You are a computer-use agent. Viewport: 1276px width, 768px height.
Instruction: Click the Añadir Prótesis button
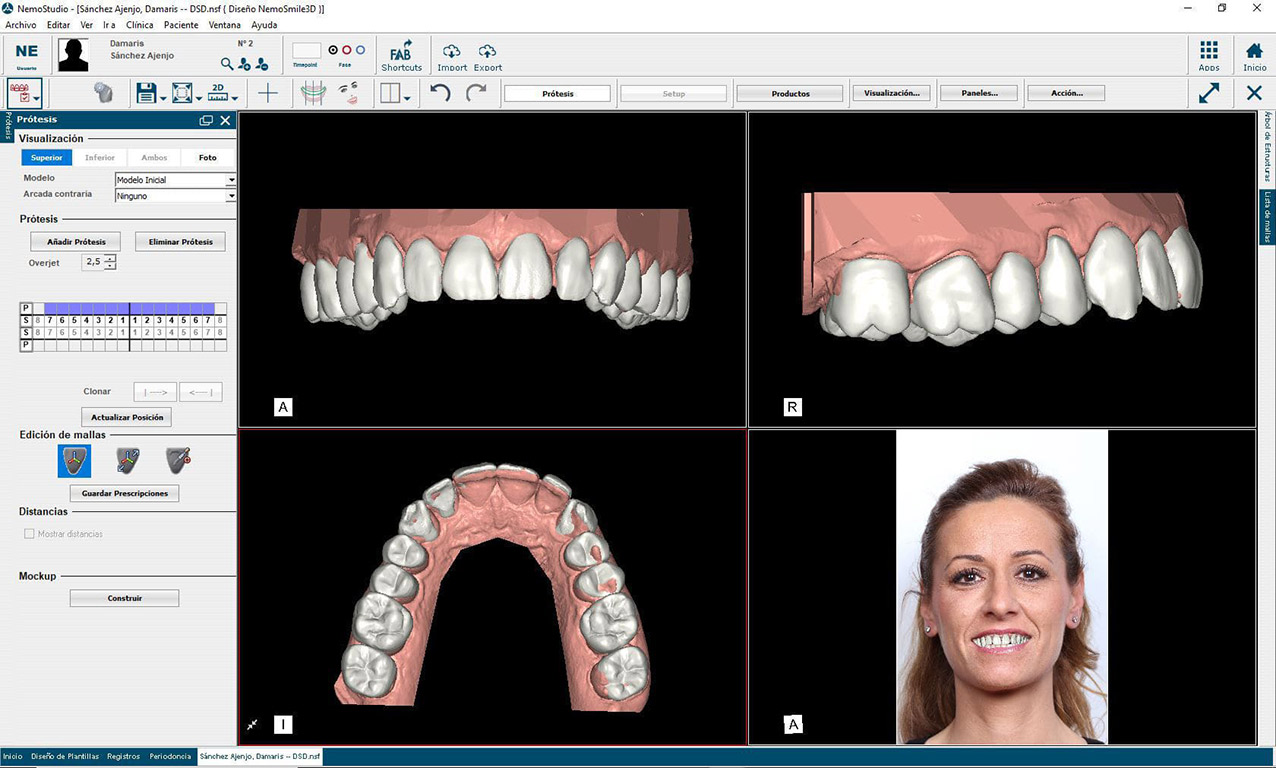76,242
